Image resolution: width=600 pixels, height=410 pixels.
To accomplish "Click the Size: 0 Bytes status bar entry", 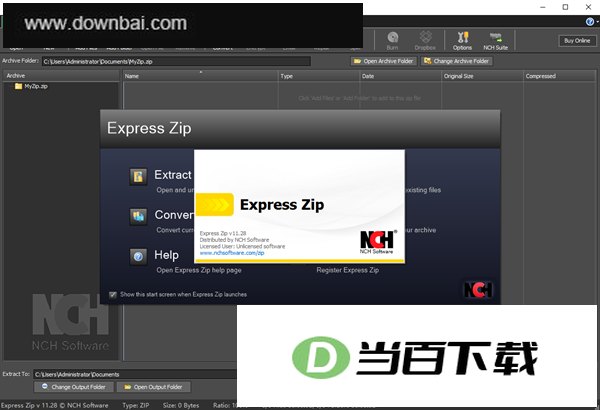I will click(x=181, y=405).
